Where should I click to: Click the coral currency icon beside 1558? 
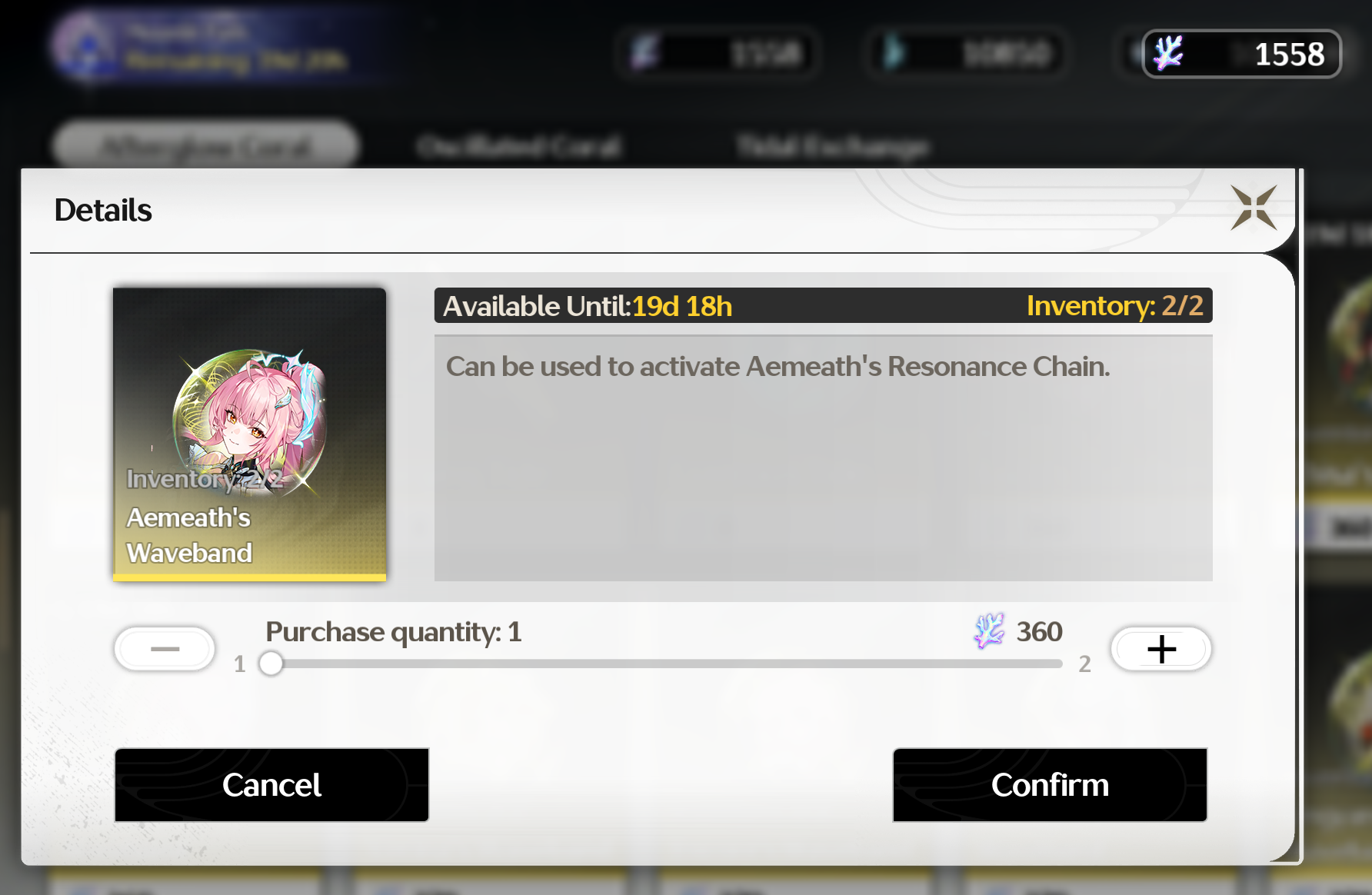pos(1168,54)
